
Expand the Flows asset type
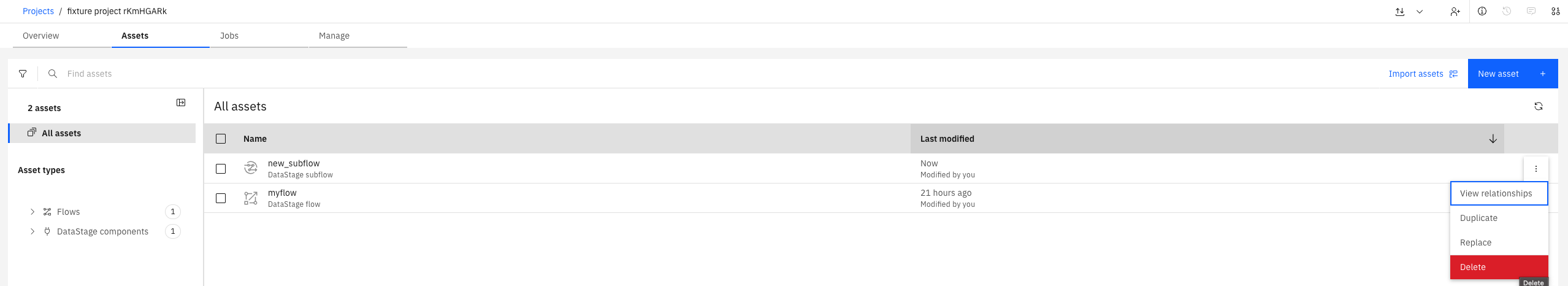pos(33,212)
